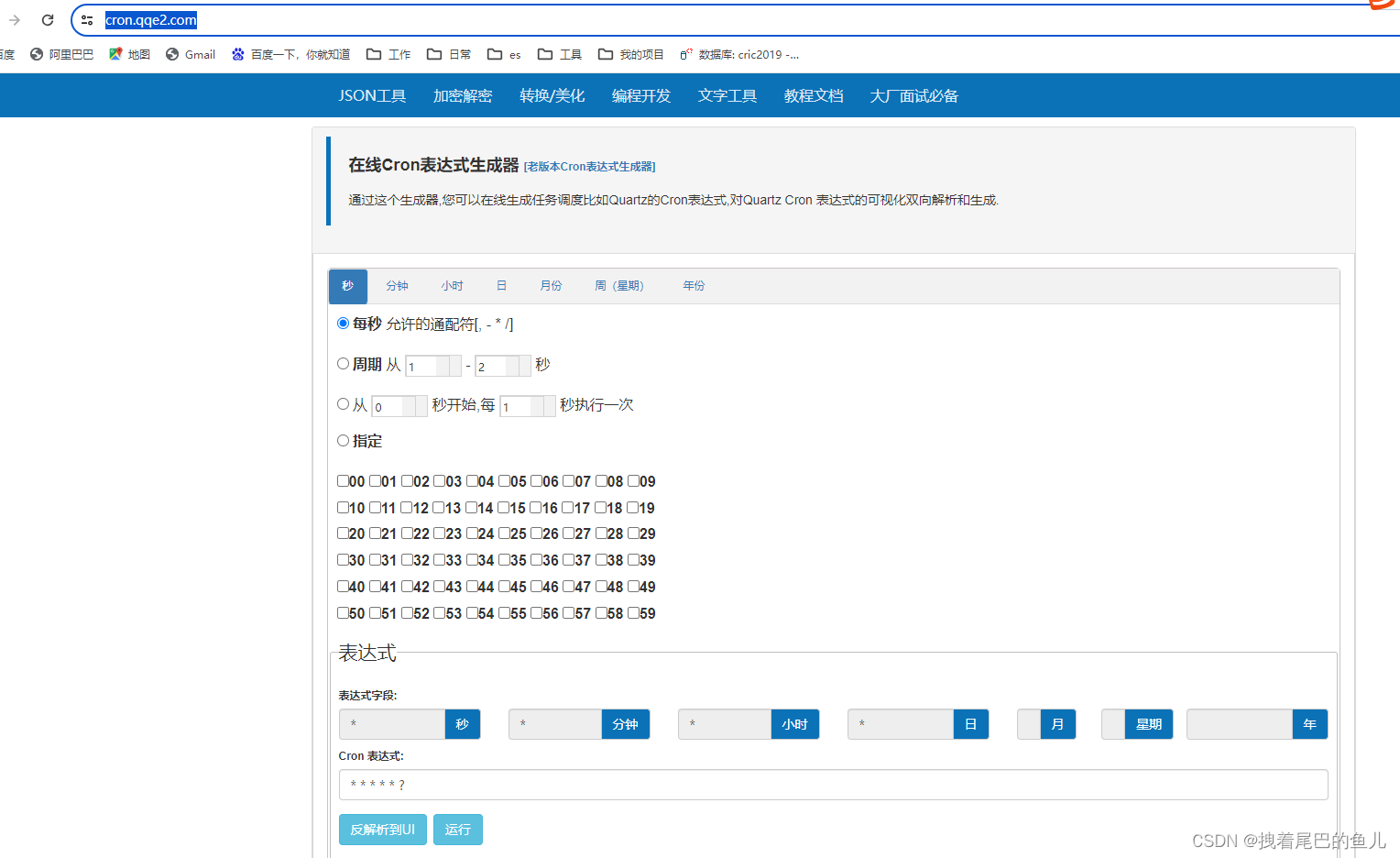The image size is (1400, 858).
Task: Click the 小时 expression field input
Action: point(725,724)
